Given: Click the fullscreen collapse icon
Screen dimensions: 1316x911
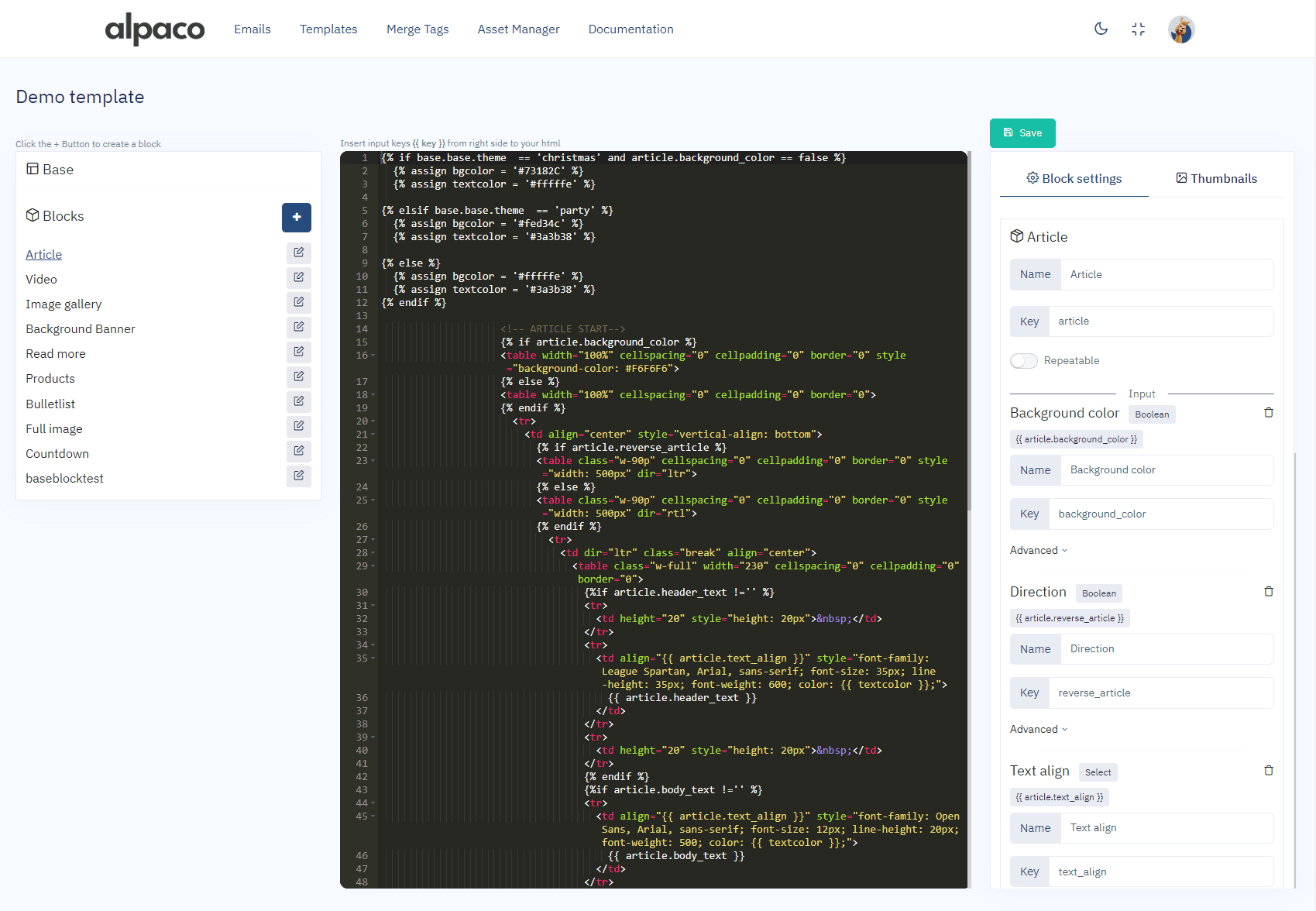Looking at the screenshot, I should pos(1138,29).
